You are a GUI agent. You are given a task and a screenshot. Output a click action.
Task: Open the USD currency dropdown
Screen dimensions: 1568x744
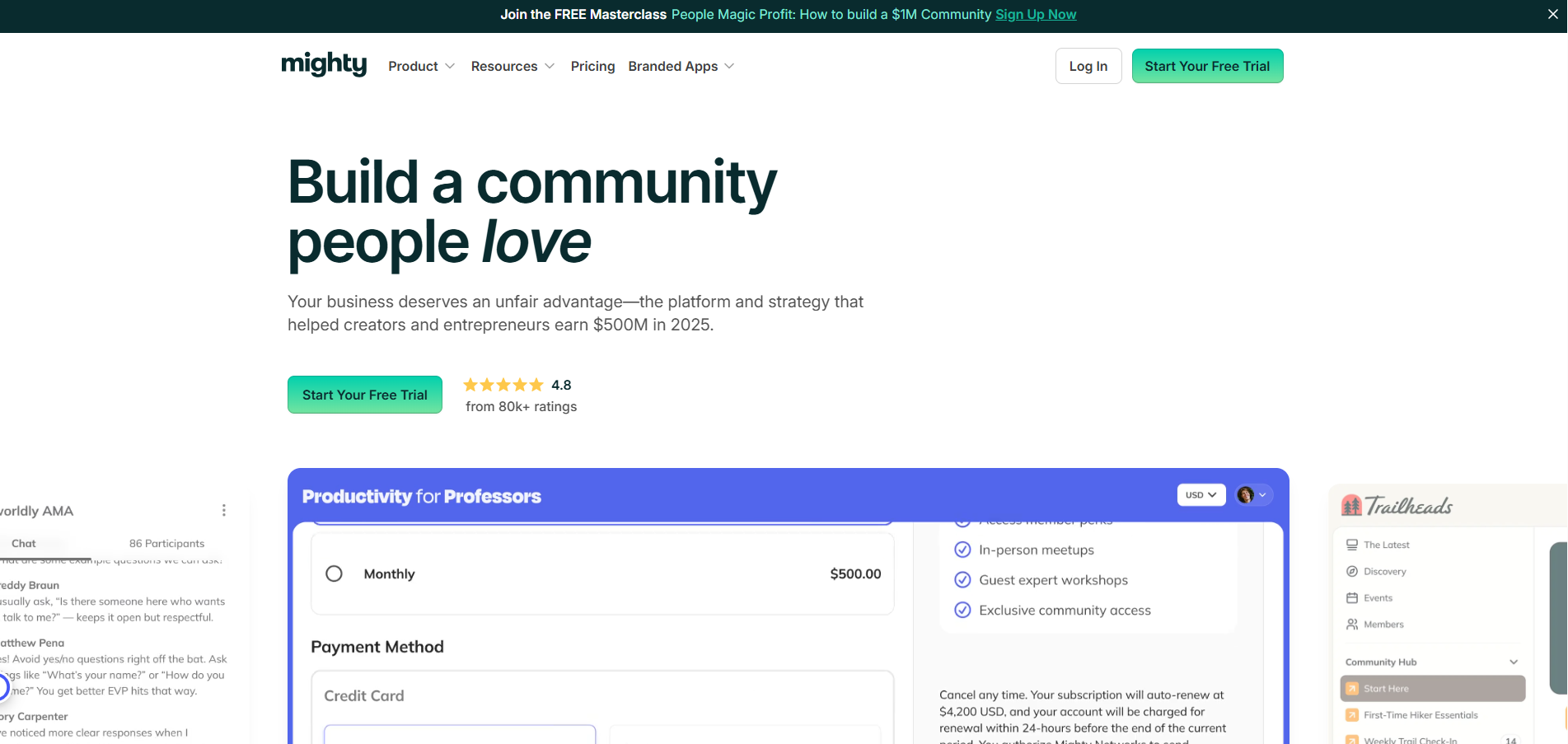(1201, 495)
